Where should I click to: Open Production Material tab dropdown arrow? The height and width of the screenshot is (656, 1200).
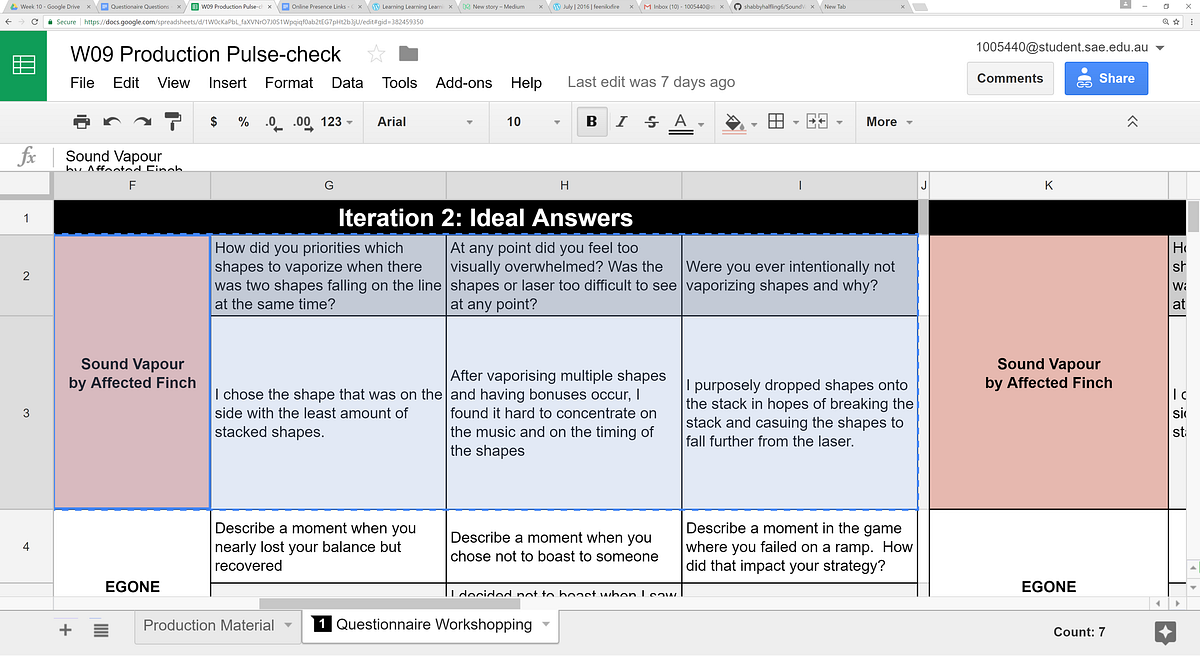coord(288,625)
